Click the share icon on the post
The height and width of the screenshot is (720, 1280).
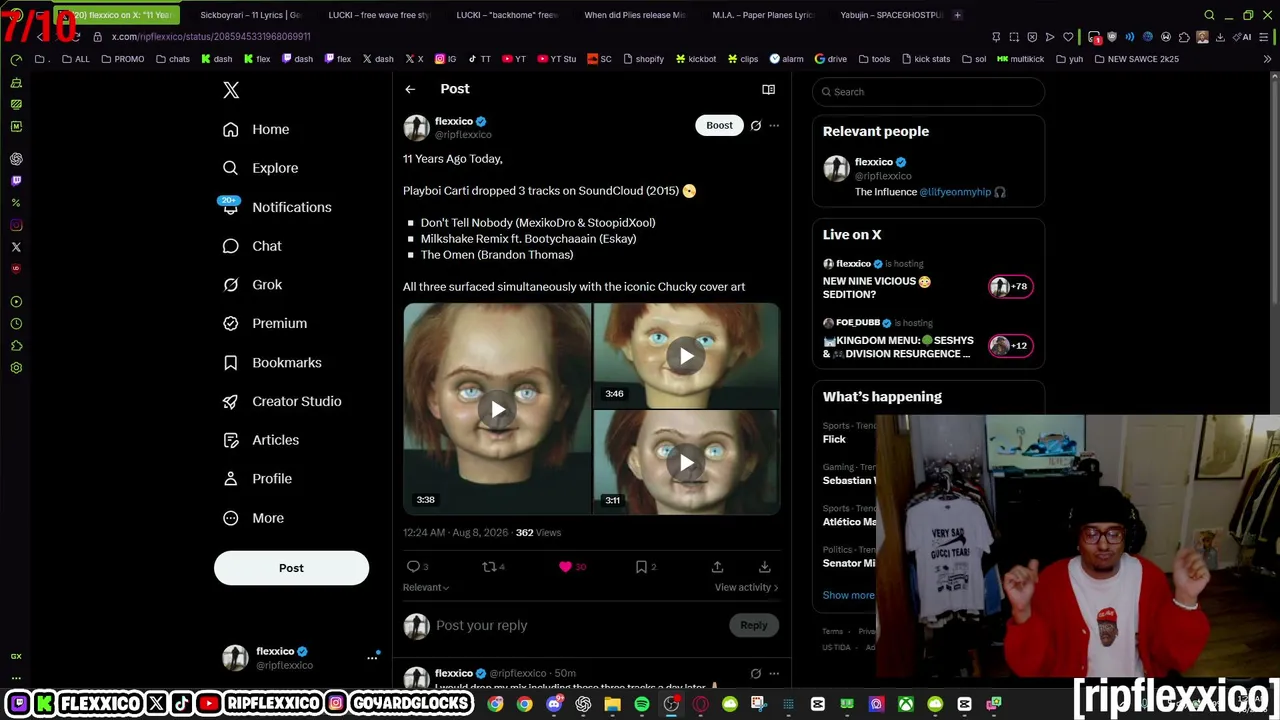point(717,567)
